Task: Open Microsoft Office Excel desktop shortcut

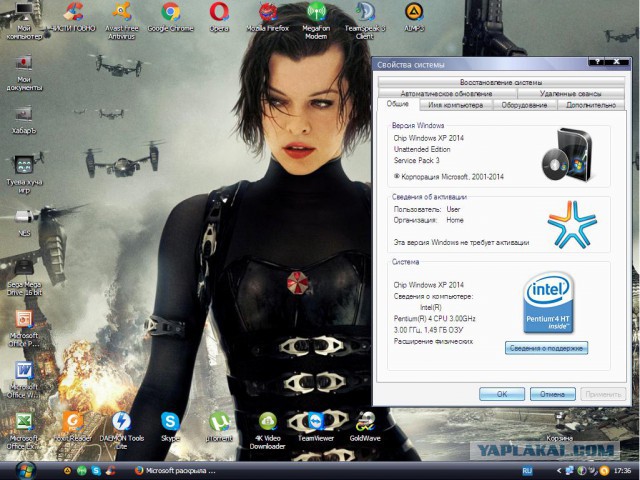Action: click(x=24, y=431)
